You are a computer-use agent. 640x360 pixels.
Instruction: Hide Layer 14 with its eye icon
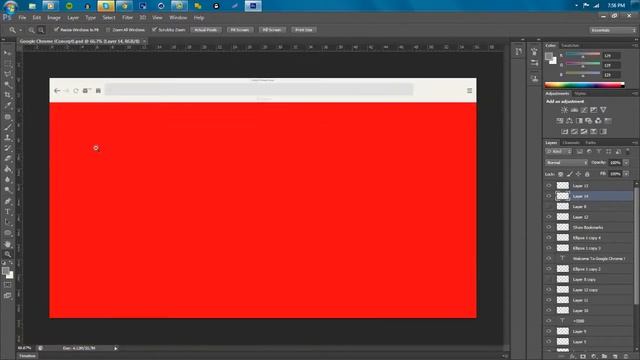(x=549, y=196)
